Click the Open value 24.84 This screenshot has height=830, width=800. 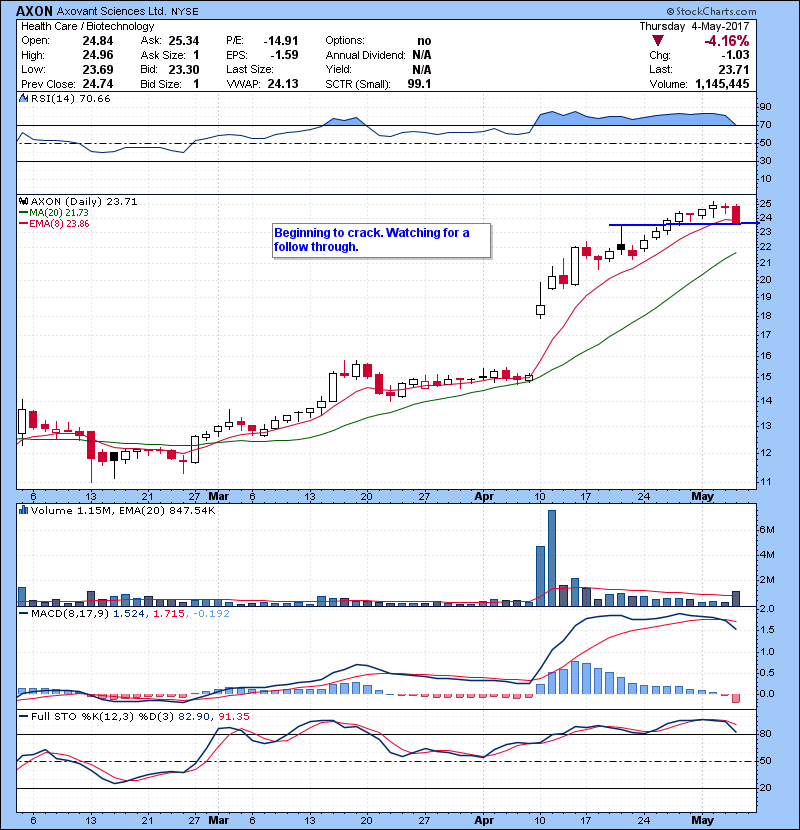[x=98, y=41]
